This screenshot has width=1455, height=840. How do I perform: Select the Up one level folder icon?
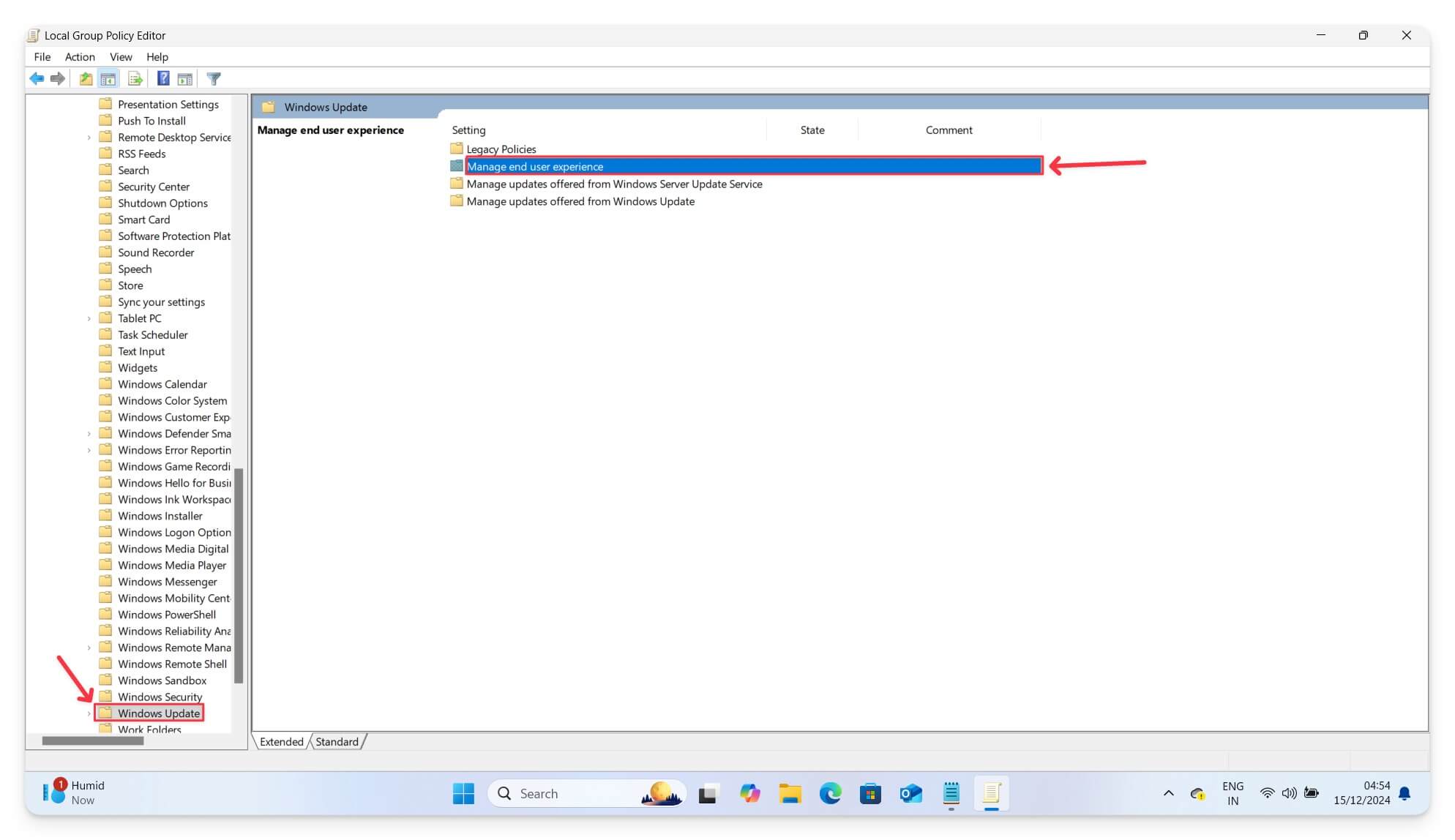click(85, 78)
